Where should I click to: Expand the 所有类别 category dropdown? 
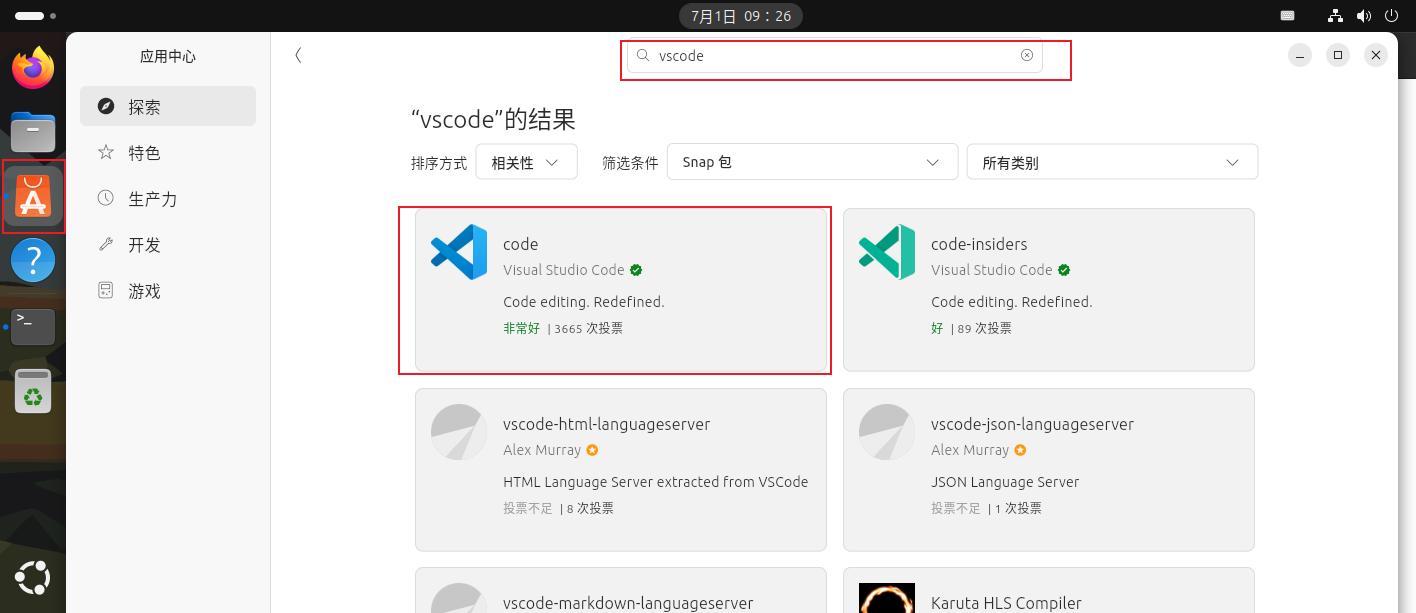click(1111, 162)
